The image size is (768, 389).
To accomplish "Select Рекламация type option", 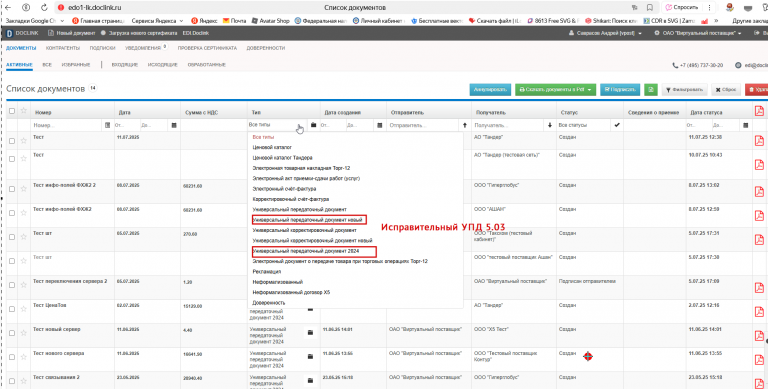I will click(266, 271).
